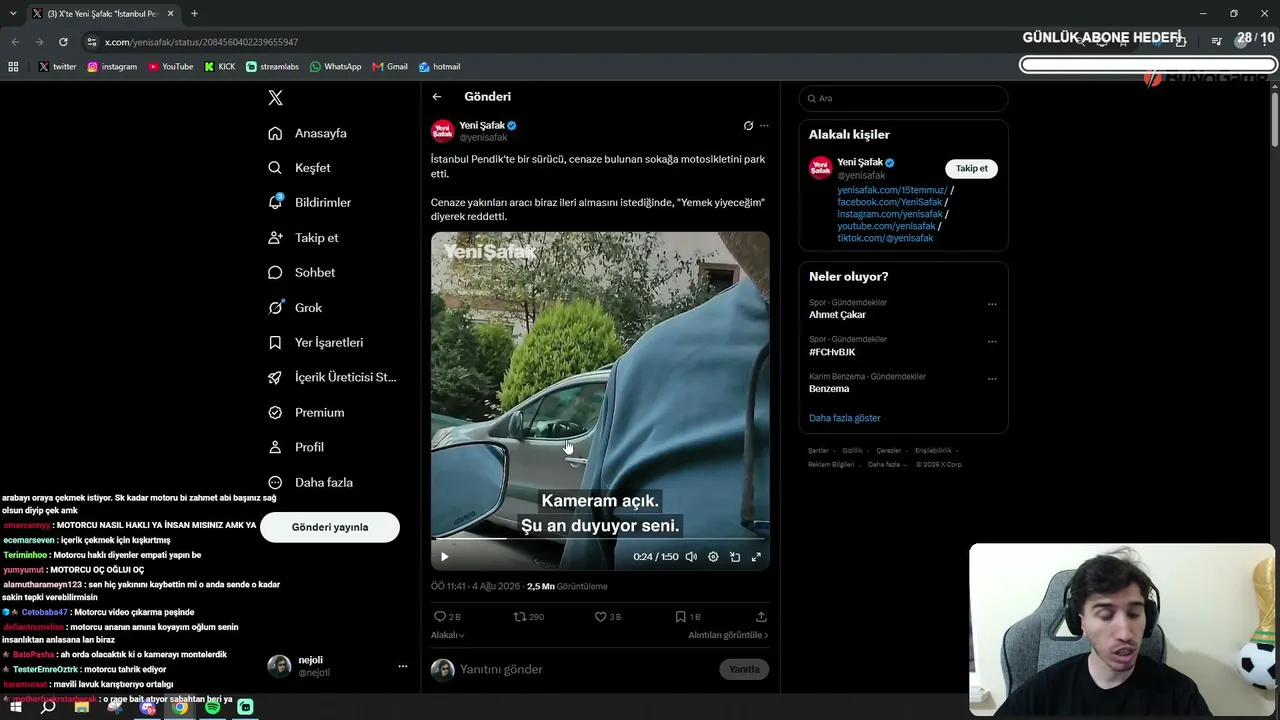Go back with the Gönderi arrow
This screenshot has height=720, width=1280.
437,97
